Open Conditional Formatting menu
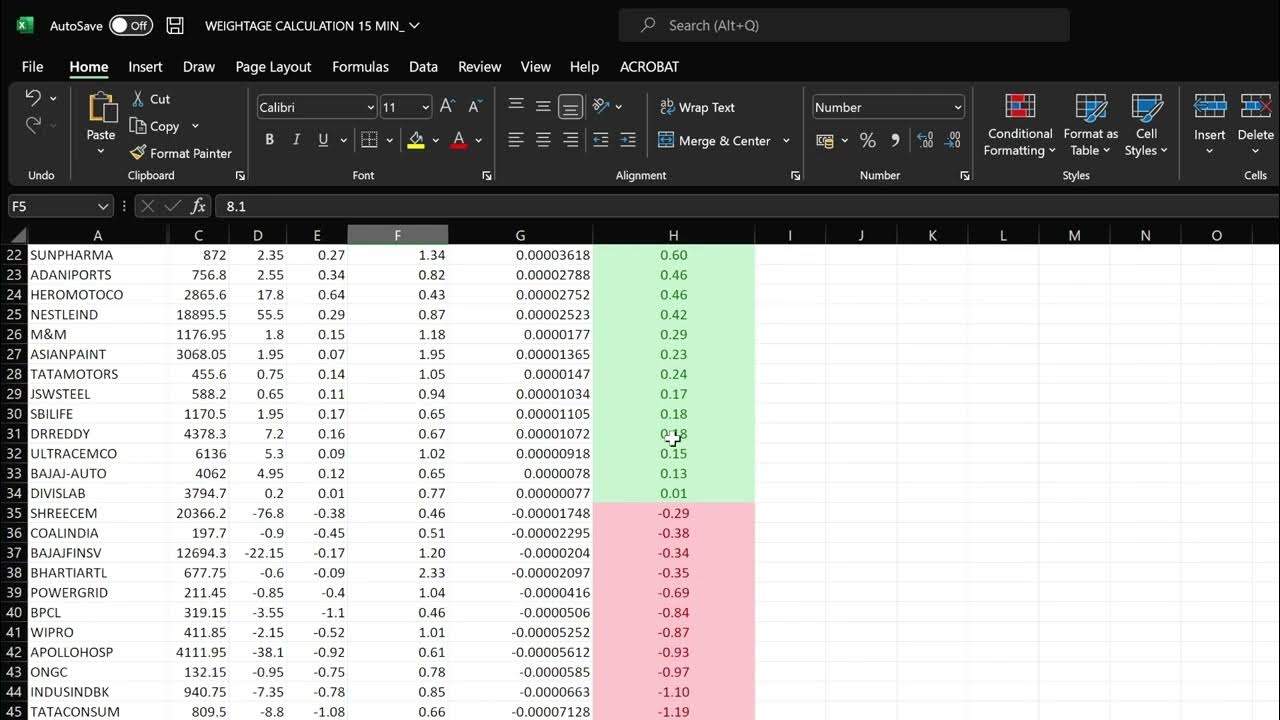 pos(1020,124)
